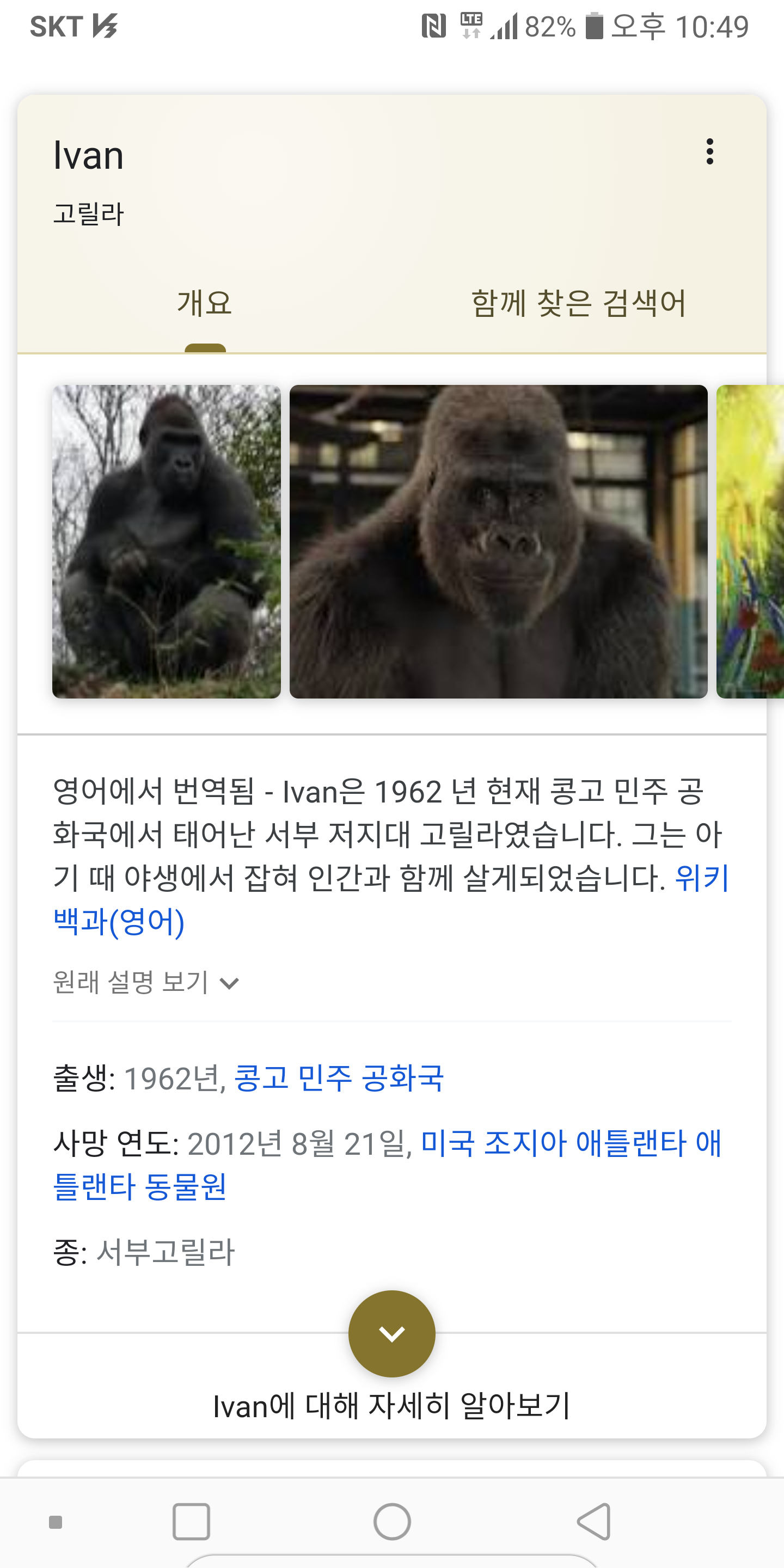Tap the battery icon in the status bar
Image resolution: width=784 pixels, height=1568 pixels.
pos(594,26)
